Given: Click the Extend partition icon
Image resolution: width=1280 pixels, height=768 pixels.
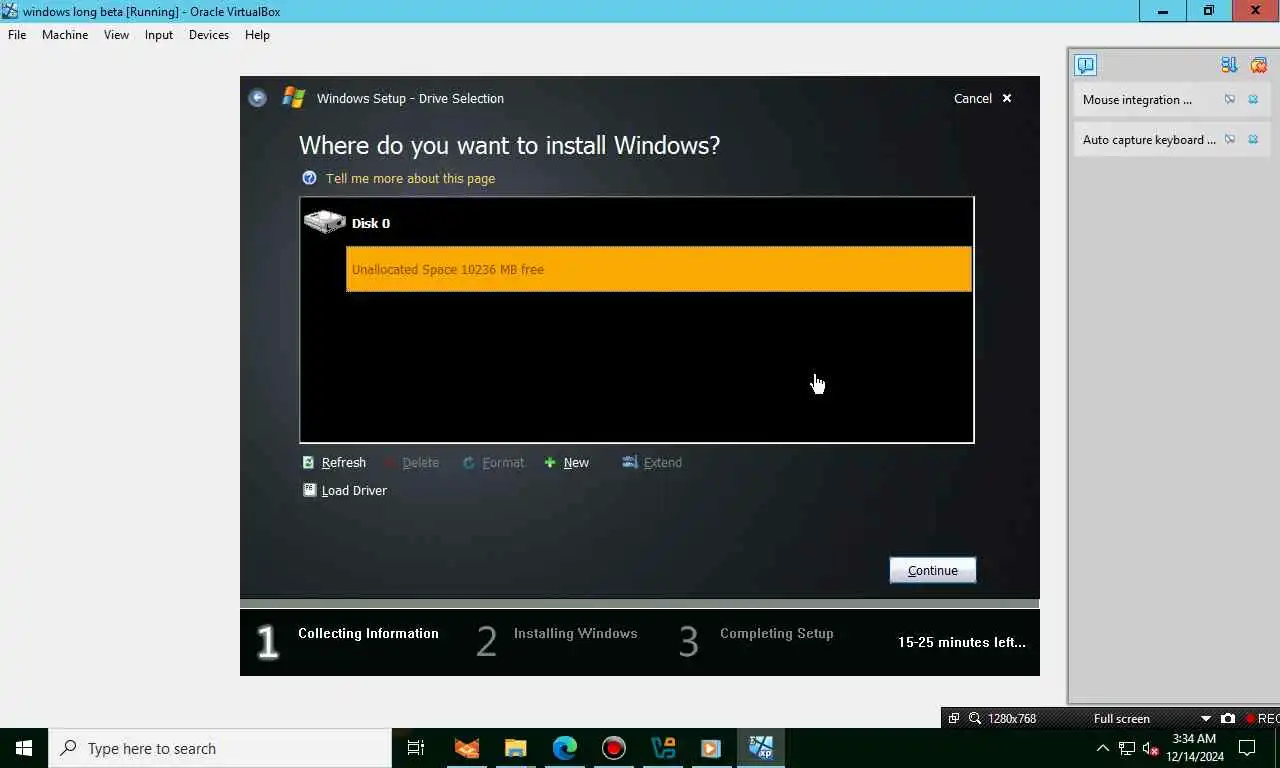Looking at the screenshot, I should click(629, 462).
